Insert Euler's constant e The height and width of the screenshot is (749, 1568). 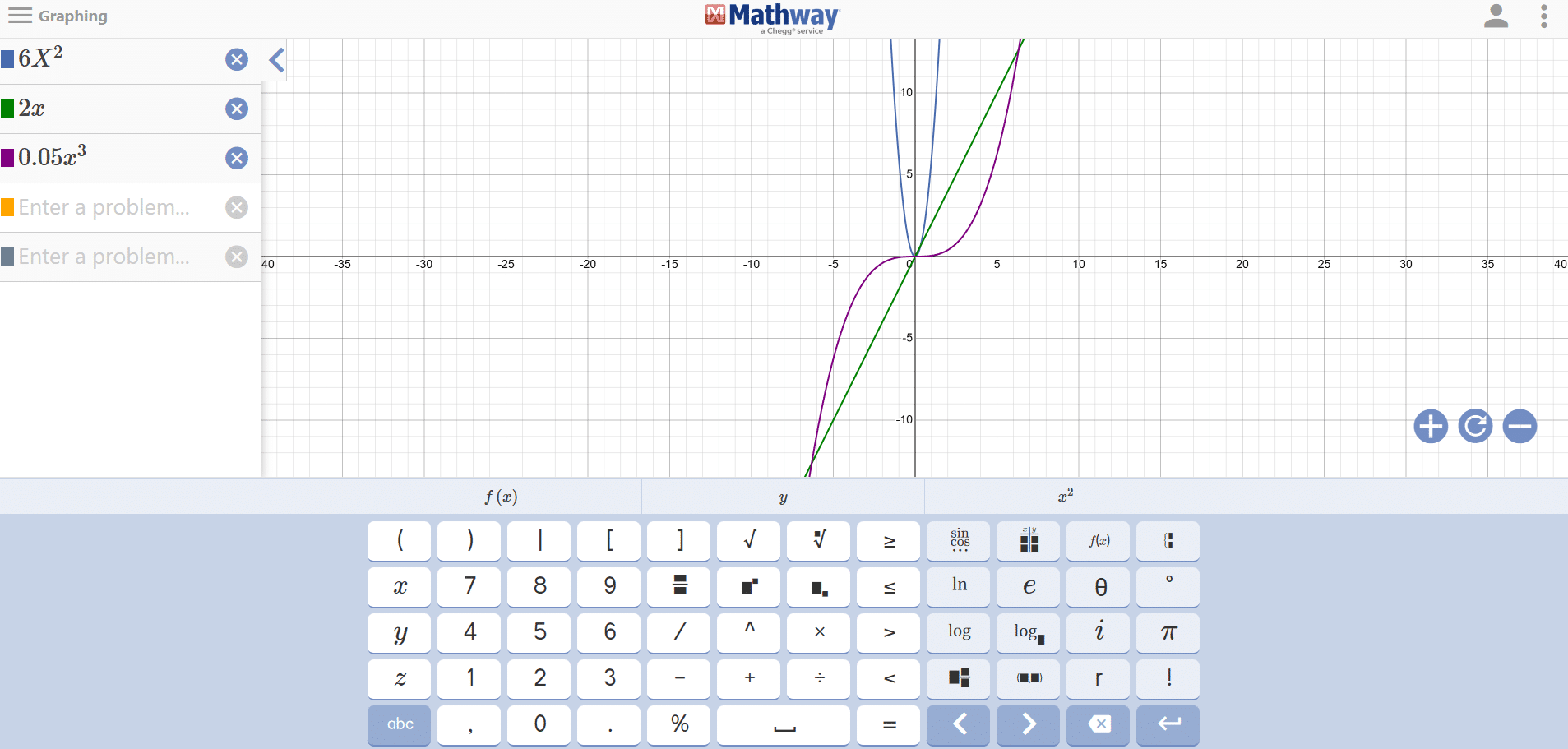(1029, 586)
